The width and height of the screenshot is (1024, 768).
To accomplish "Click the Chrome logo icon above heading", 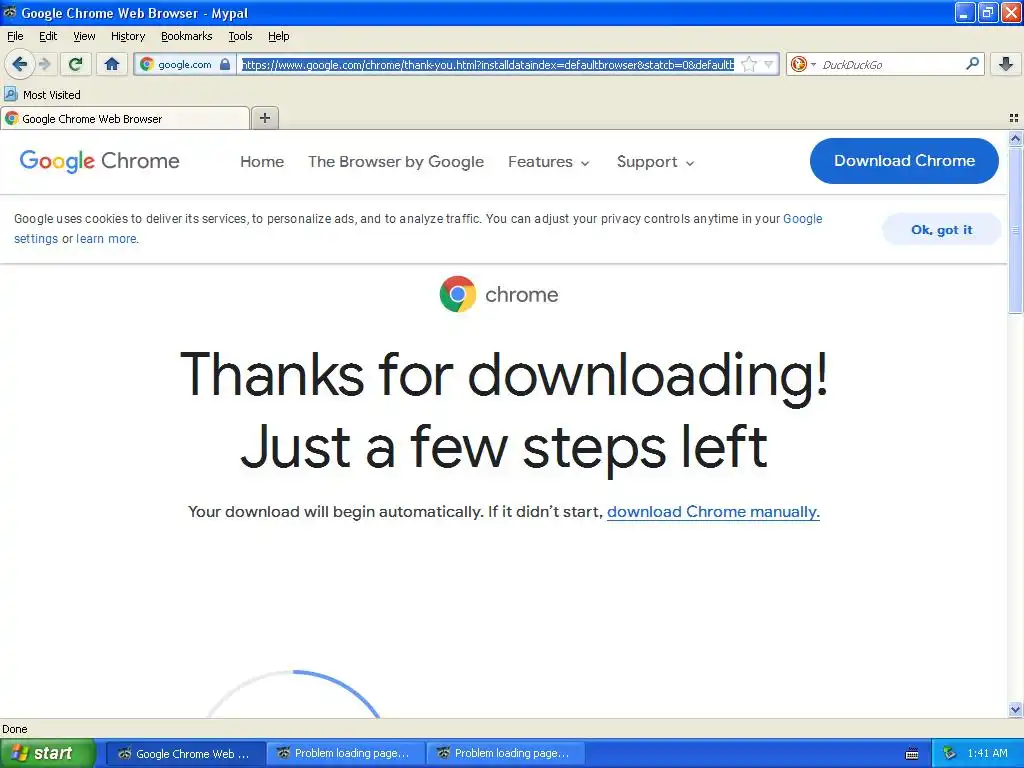I will pyautogui.click(x=457, y=294).
